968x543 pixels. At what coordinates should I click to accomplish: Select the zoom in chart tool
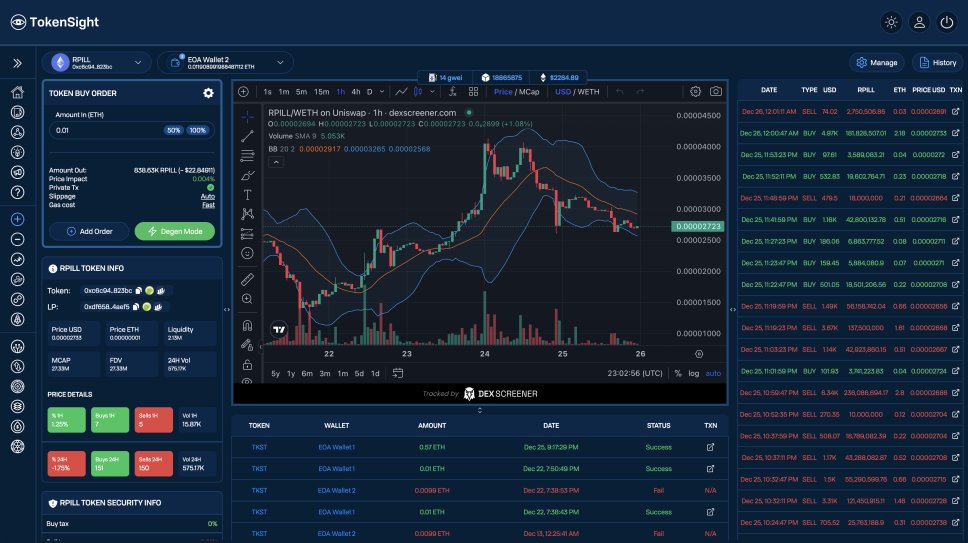click(247, 299)
